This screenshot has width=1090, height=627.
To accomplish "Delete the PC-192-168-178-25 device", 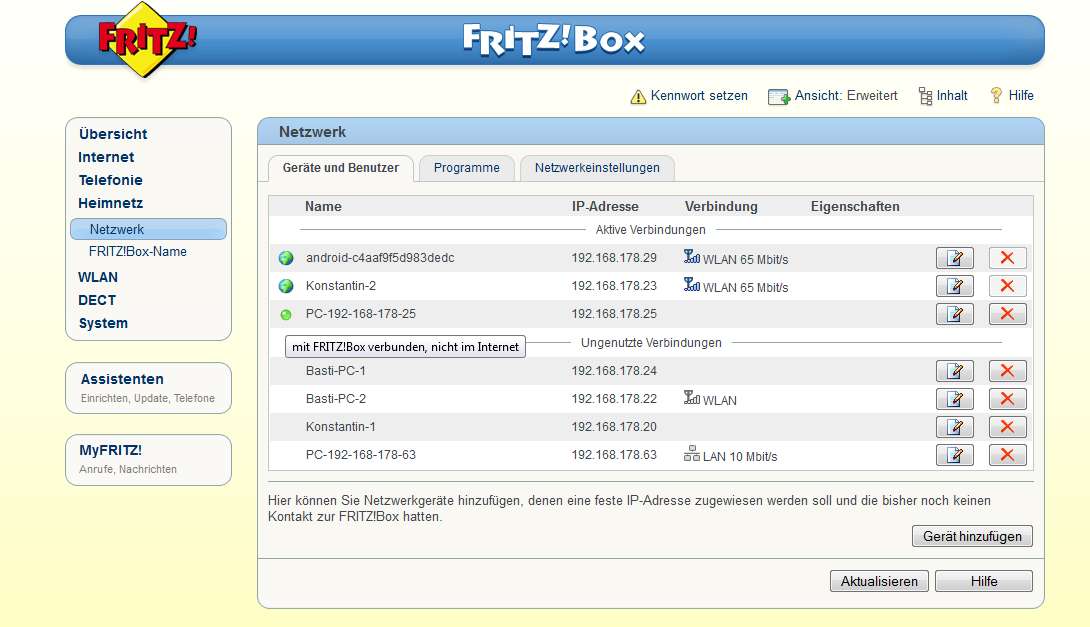I will pos(1007,314).
